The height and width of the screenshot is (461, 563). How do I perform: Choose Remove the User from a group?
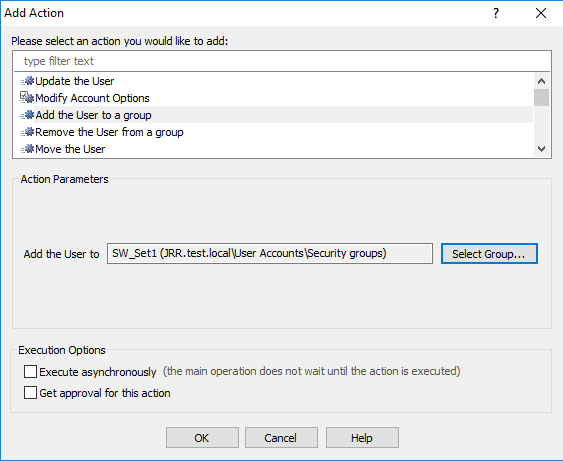coord(109,132)
